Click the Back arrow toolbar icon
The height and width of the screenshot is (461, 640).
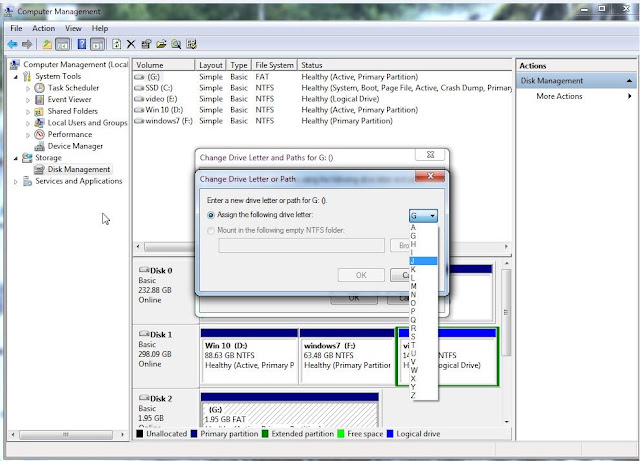click(12, 44)
